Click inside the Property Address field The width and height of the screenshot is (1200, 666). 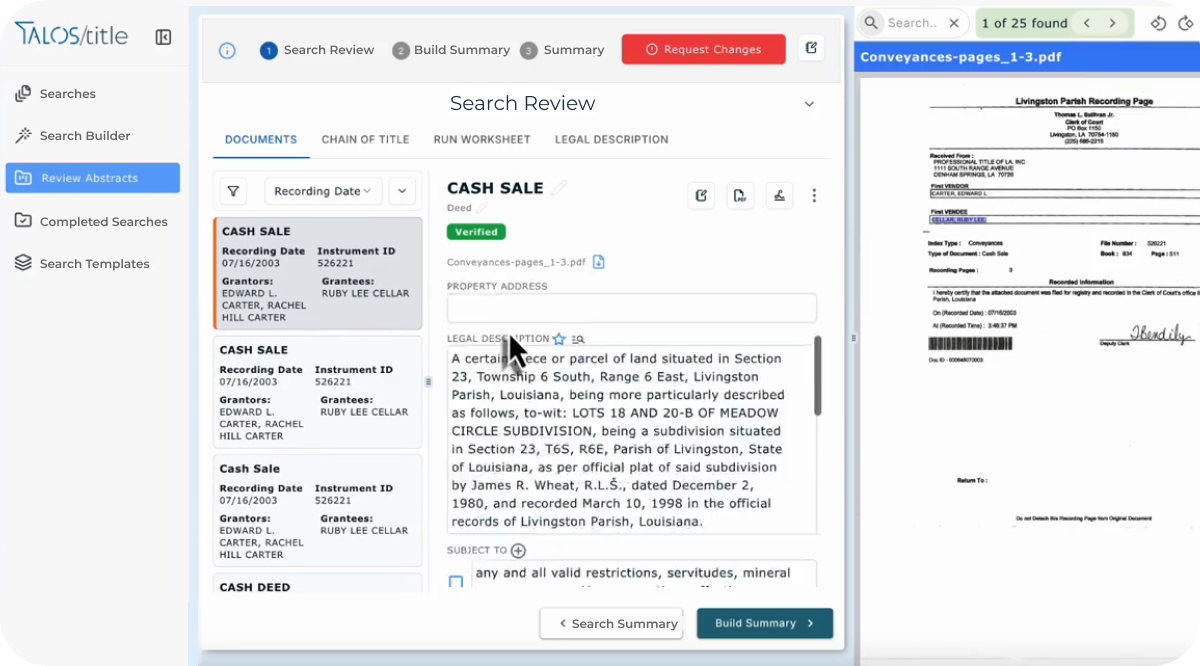click(632, 307)
